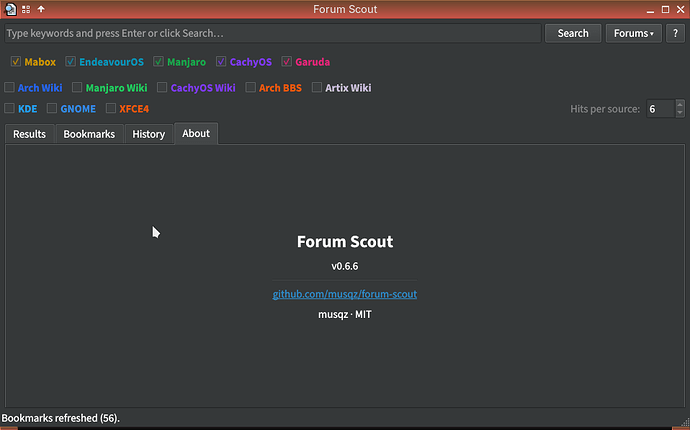Click the 'Bookmarks refreshed (56).' status message
Viewport: 690px width, 430px height.
[61, 418]
